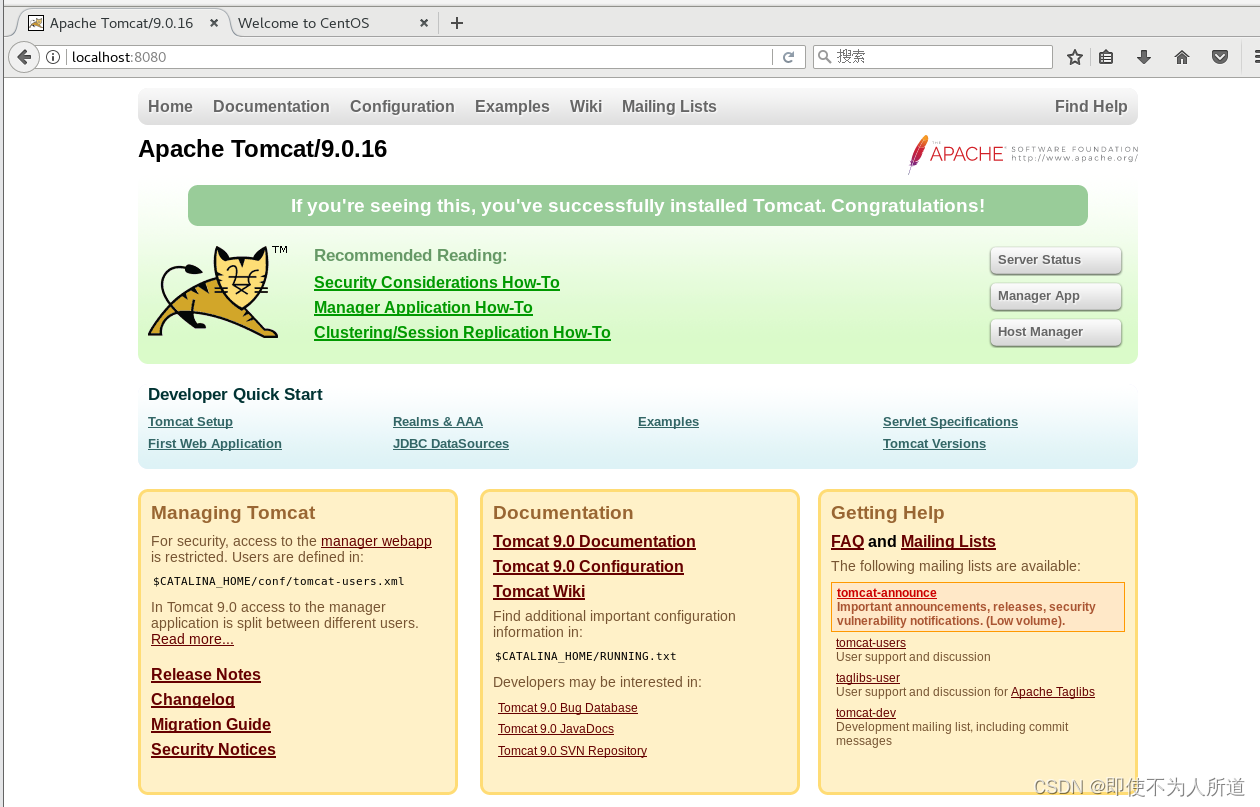Open Tomcat 9.0 Documentation link
Viewport: 1260px width, 807px height.
594,541
